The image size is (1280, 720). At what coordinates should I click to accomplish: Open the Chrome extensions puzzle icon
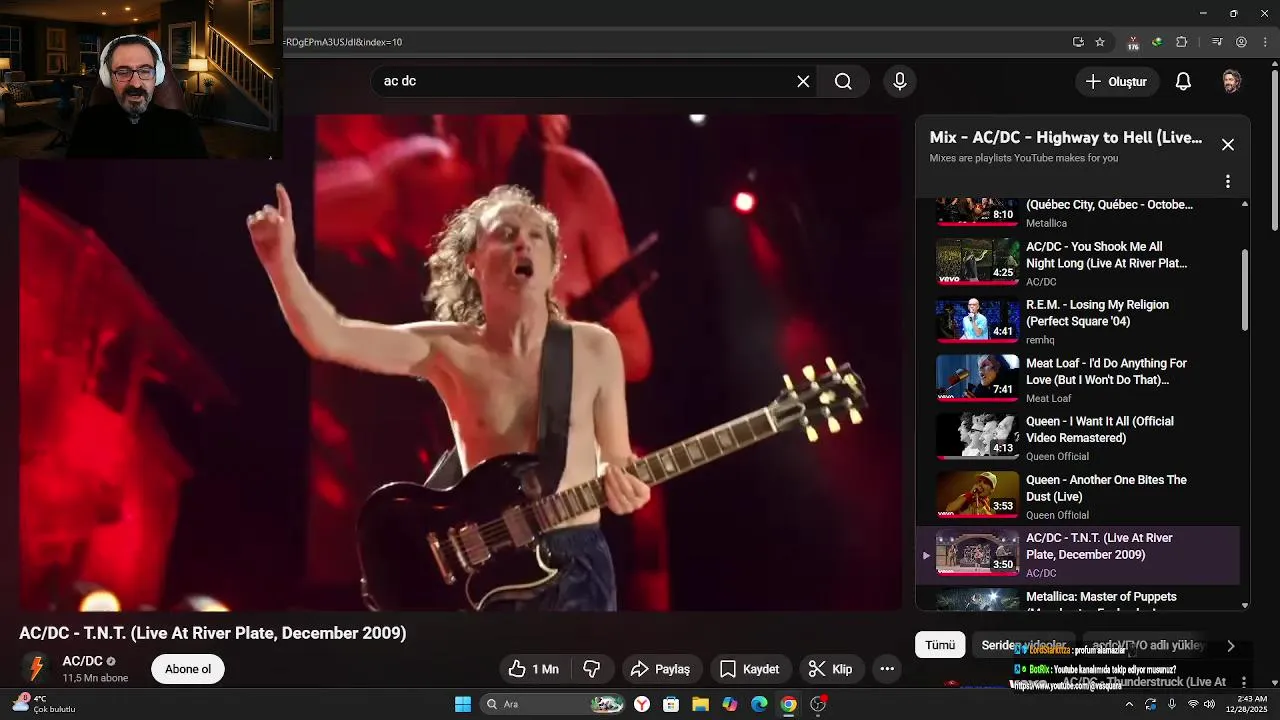coord(1181,42)
